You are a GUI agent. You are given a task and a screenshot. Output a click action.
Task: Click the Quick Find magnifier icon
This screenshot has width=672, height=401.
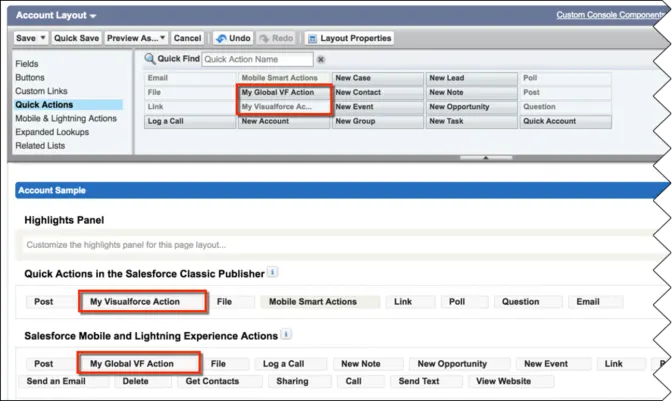tap(150, 59)
